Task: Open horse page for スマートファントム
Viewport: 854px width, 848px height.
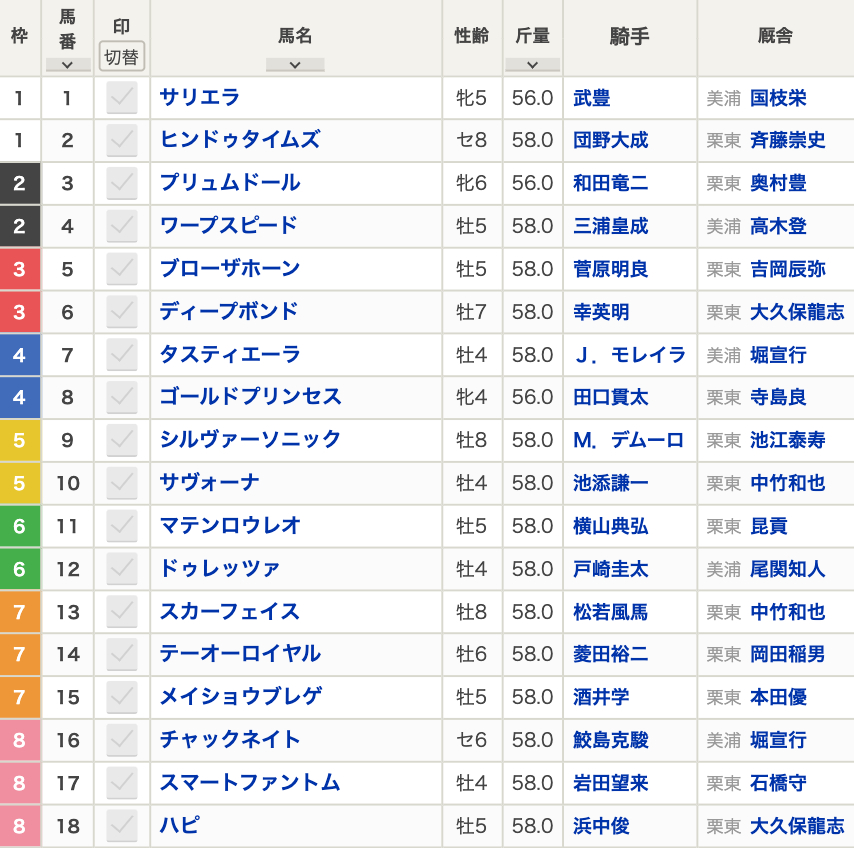Action: [250, 783]
